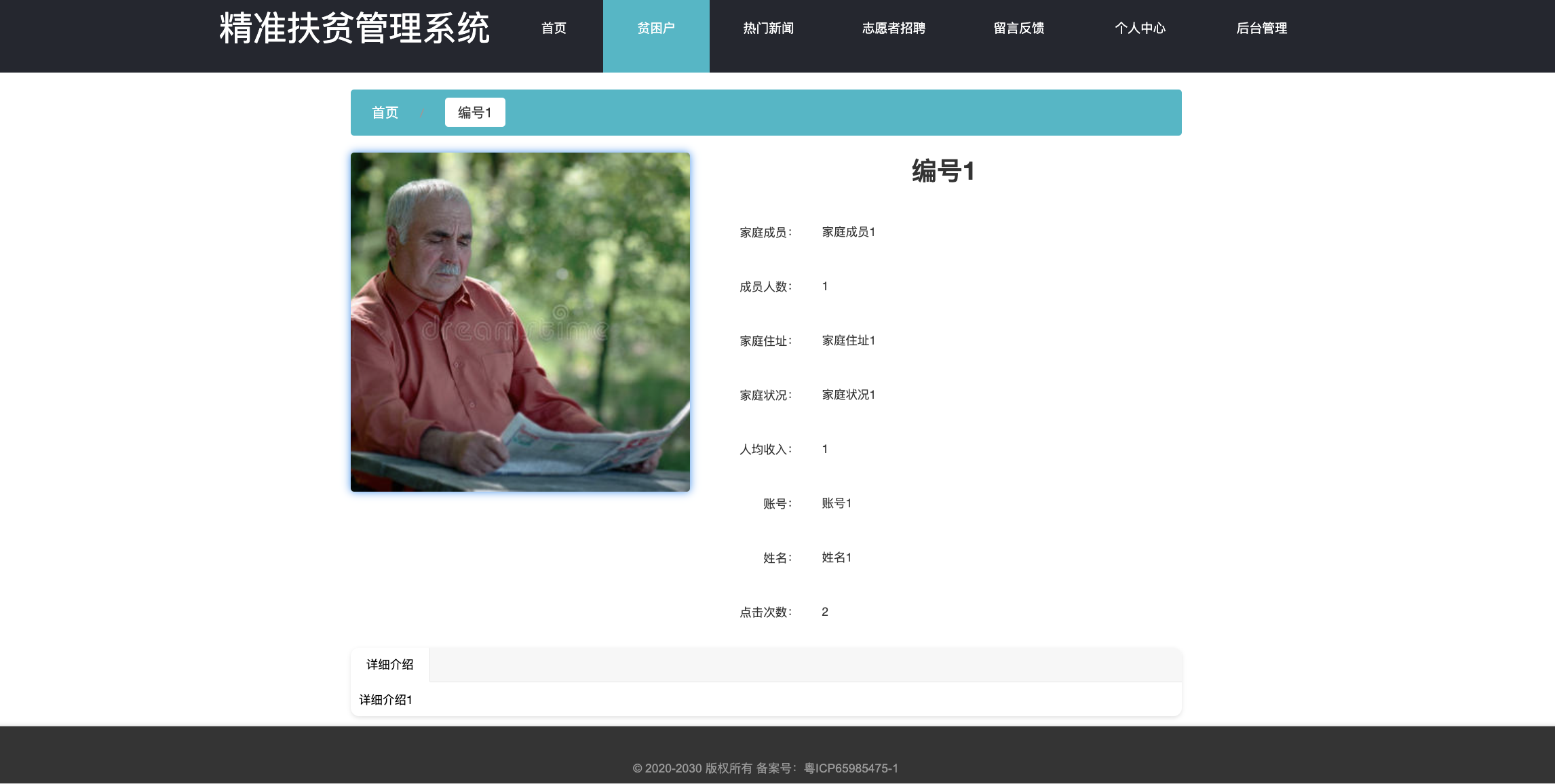The width and height of the screenshot is (1555, 784).
Task: Click the 姓名： label
Action: tap(777, 558)
